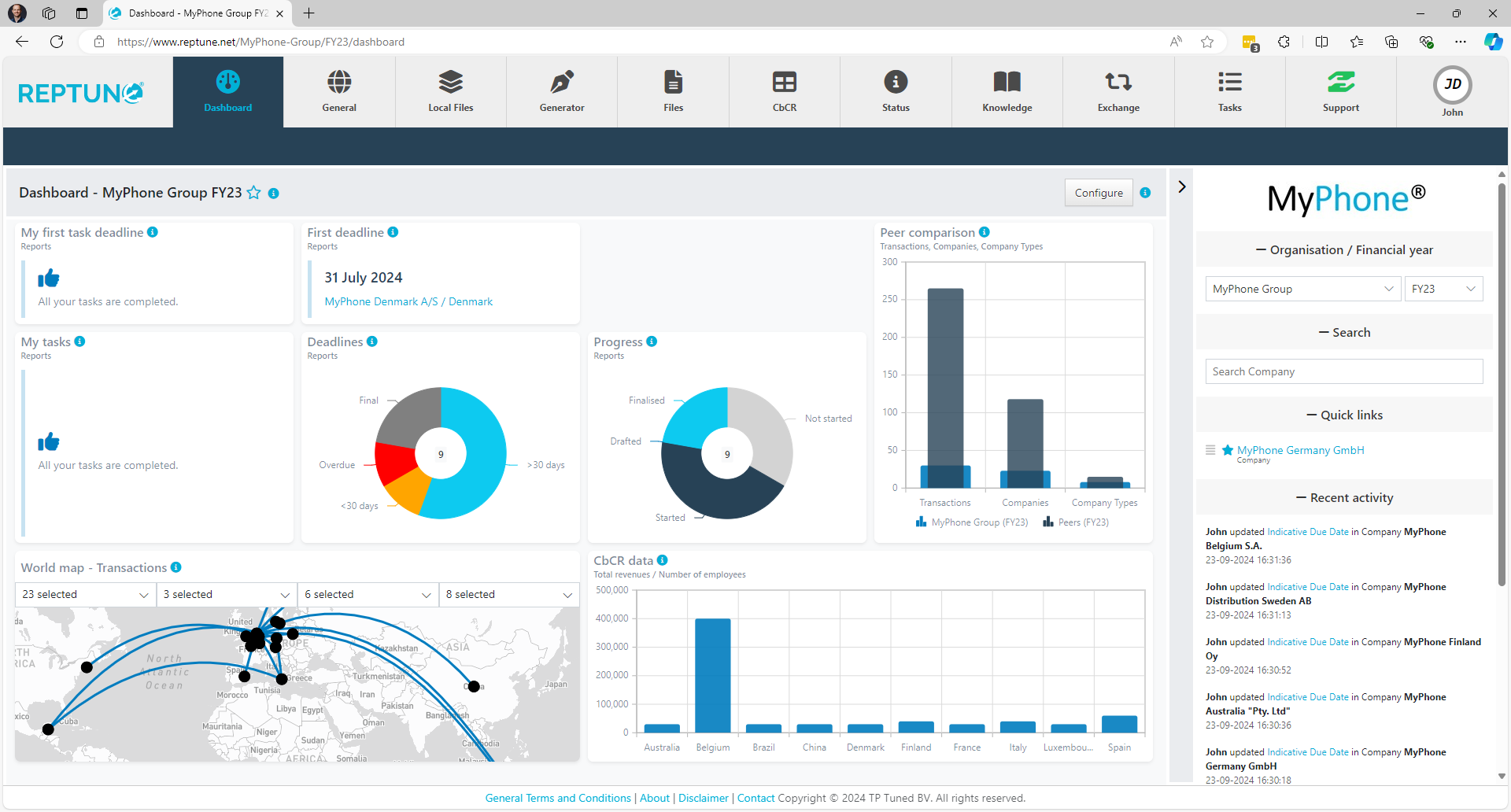Screen dimensions: 1511x812
Task: Click the Belgium bar in CbCR chart
Action: tap(712, 675)
